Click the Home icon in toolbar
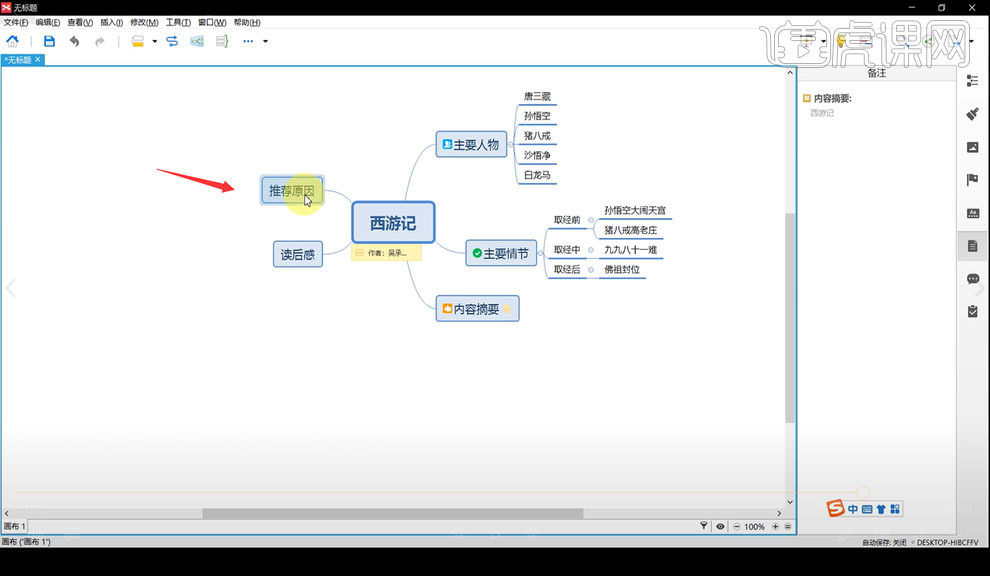 (13, 41)
